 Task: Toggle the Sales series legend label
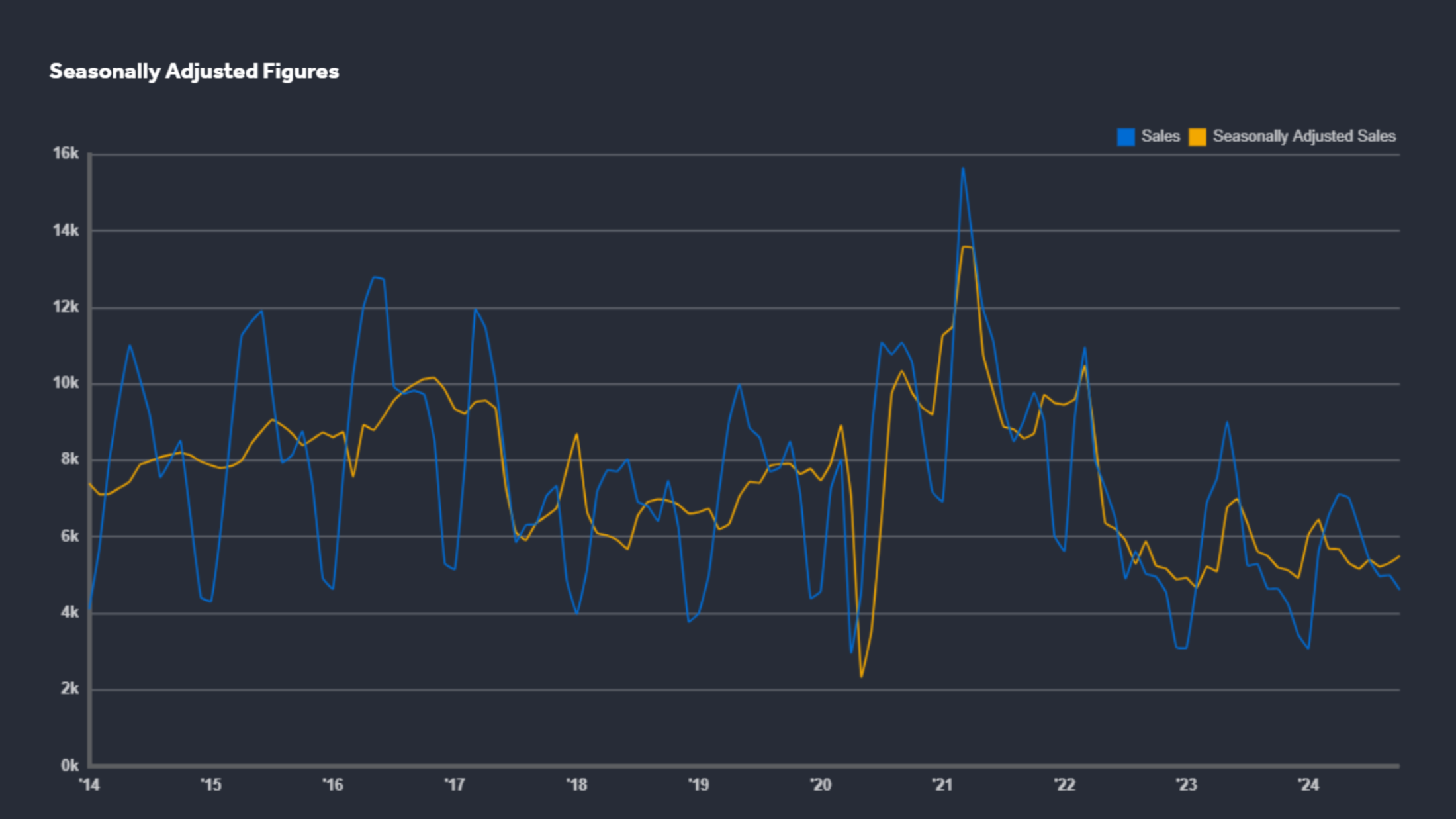[1160, 136]
